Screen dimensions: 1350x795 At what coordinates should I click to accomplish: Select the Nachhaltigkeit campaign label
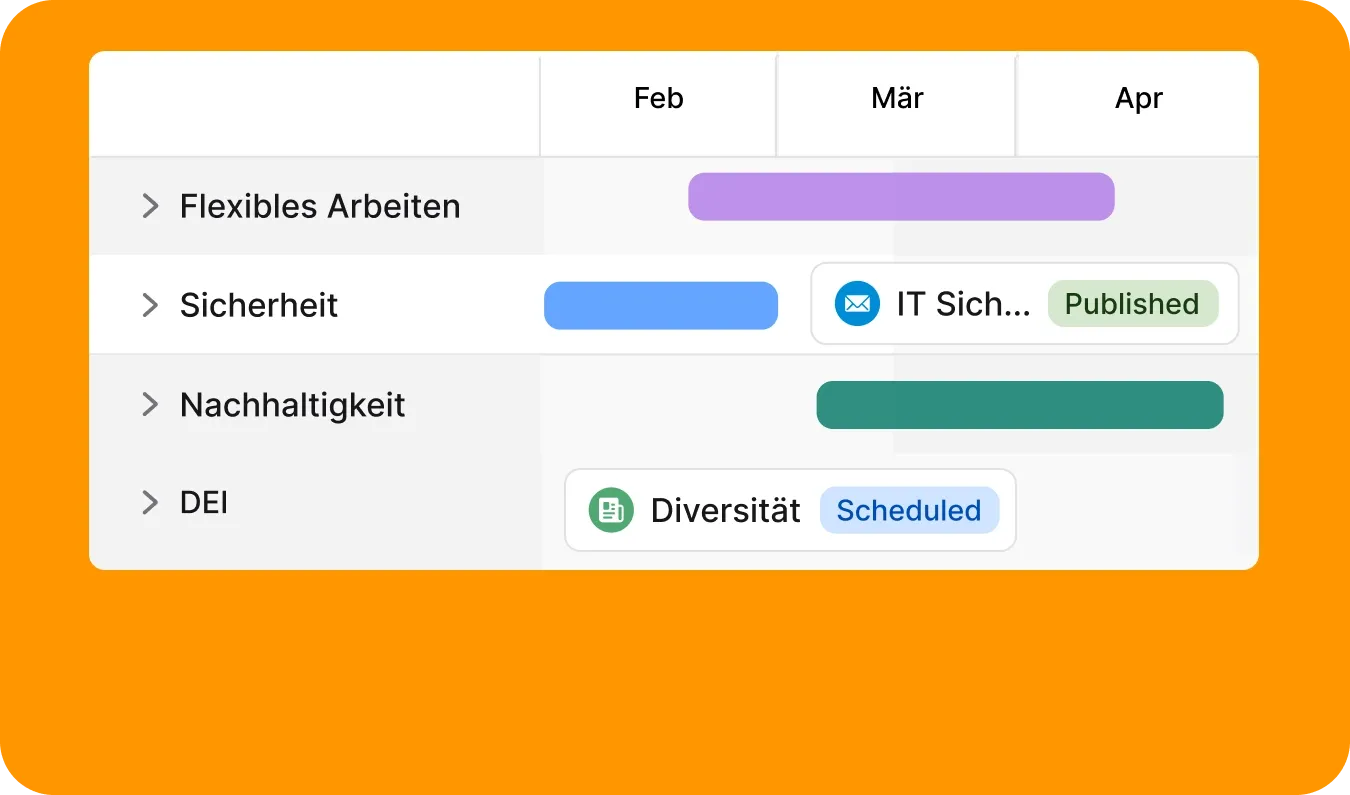[293, 405]
